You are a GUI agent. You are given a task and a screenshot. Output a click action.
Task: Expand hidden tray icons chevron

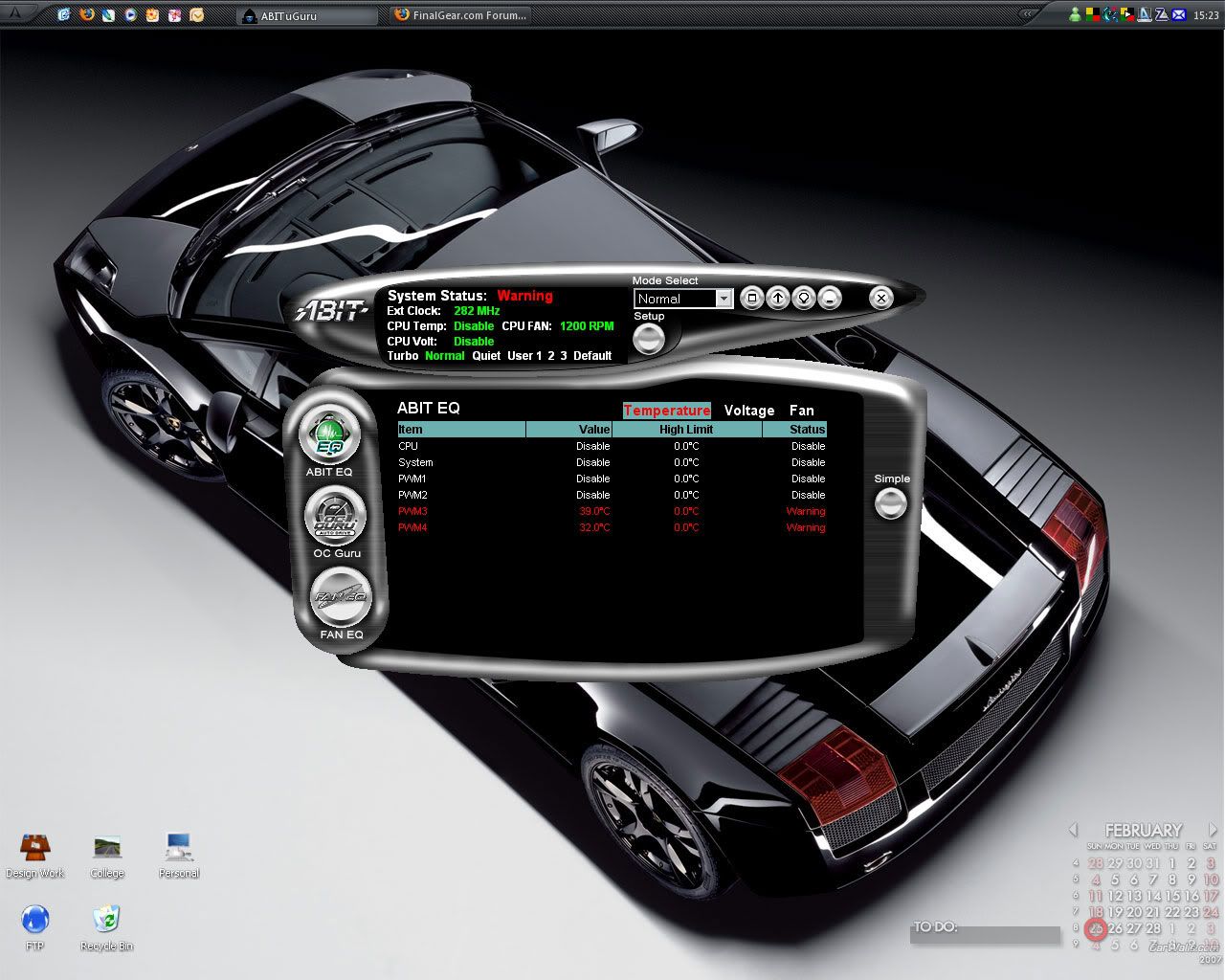pos(1028,13)
